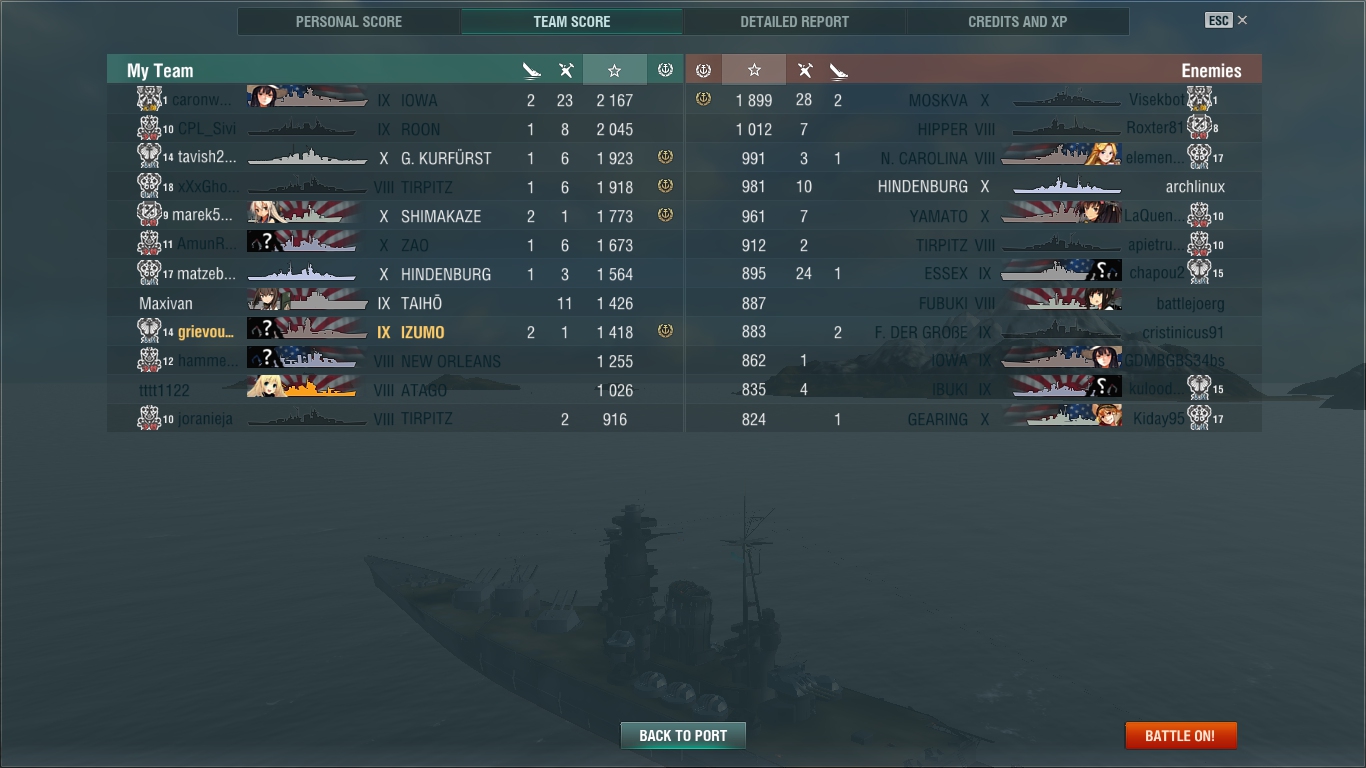Select highlighted IZUMO player row
1366x768 pixels.
(395, 332)
